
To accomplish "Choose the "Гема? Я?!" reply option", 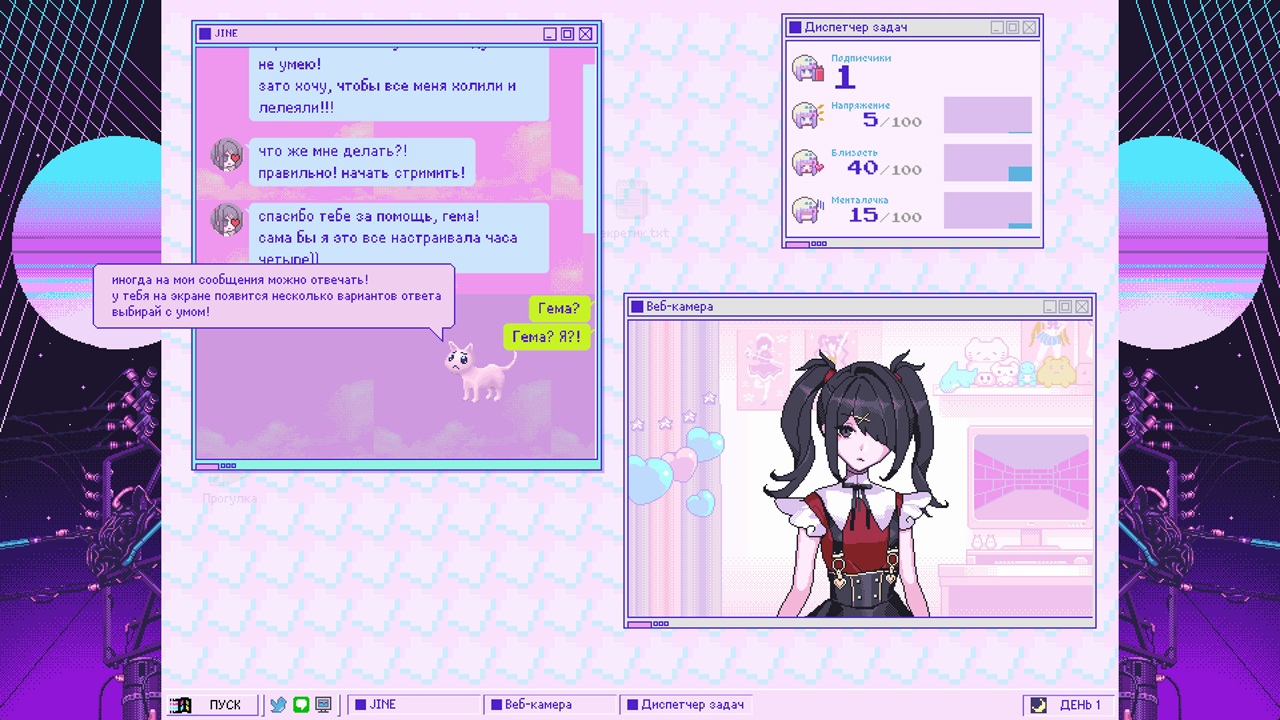I will click(x=545, y=337).
